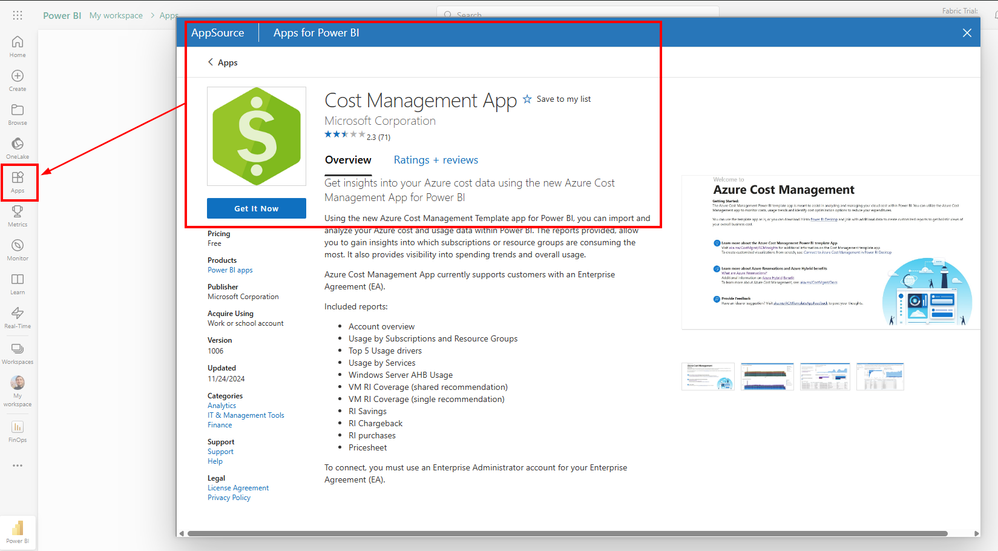Screen dimensions: 998x551
Task: Click 'RI Chargeback' list item
Action: [375, 423]
